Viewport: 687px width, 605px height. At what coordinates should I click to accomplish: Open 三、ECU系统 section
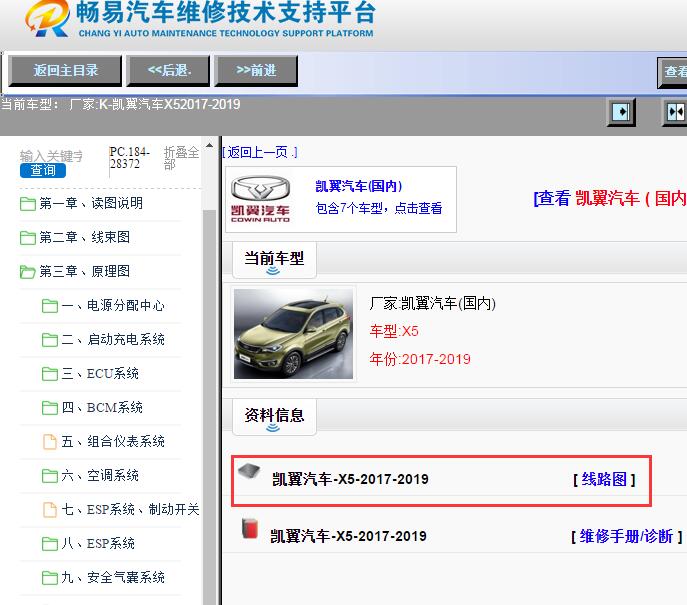click(x=100, y=373)
